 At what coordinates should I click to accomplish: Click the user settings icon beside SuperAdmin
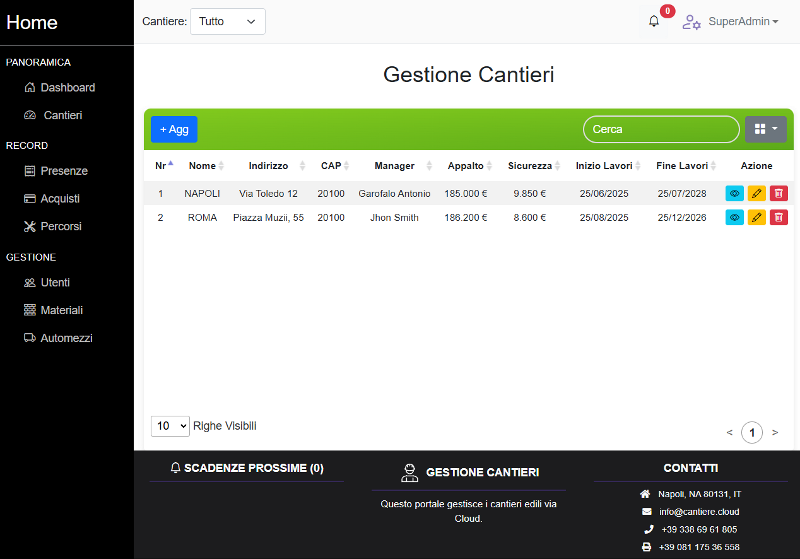pos(691,22)
